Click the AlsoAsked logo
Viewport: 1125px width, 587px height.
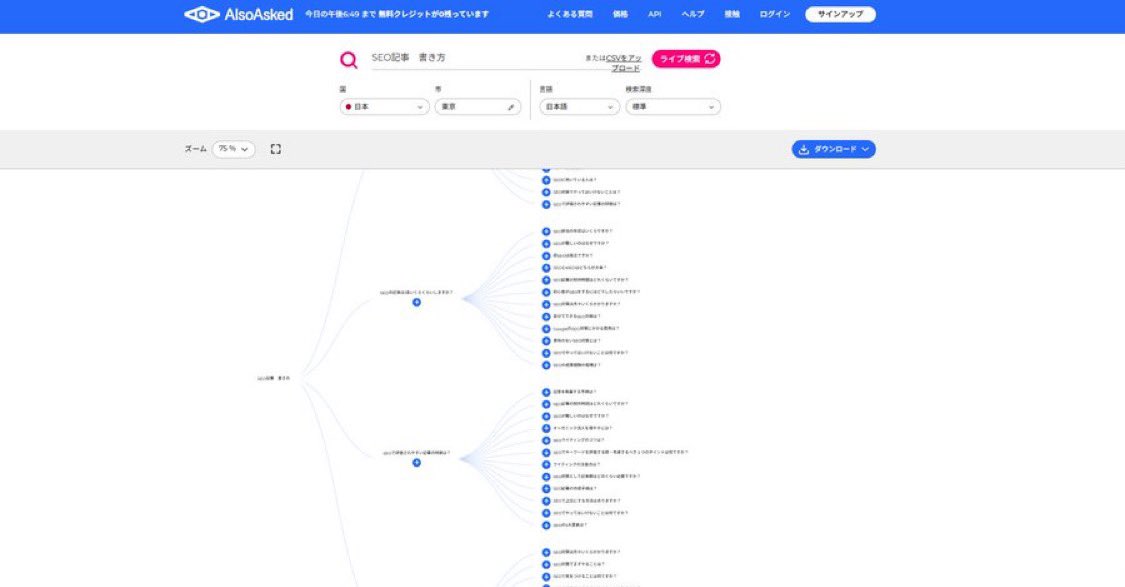click(239, 14)
